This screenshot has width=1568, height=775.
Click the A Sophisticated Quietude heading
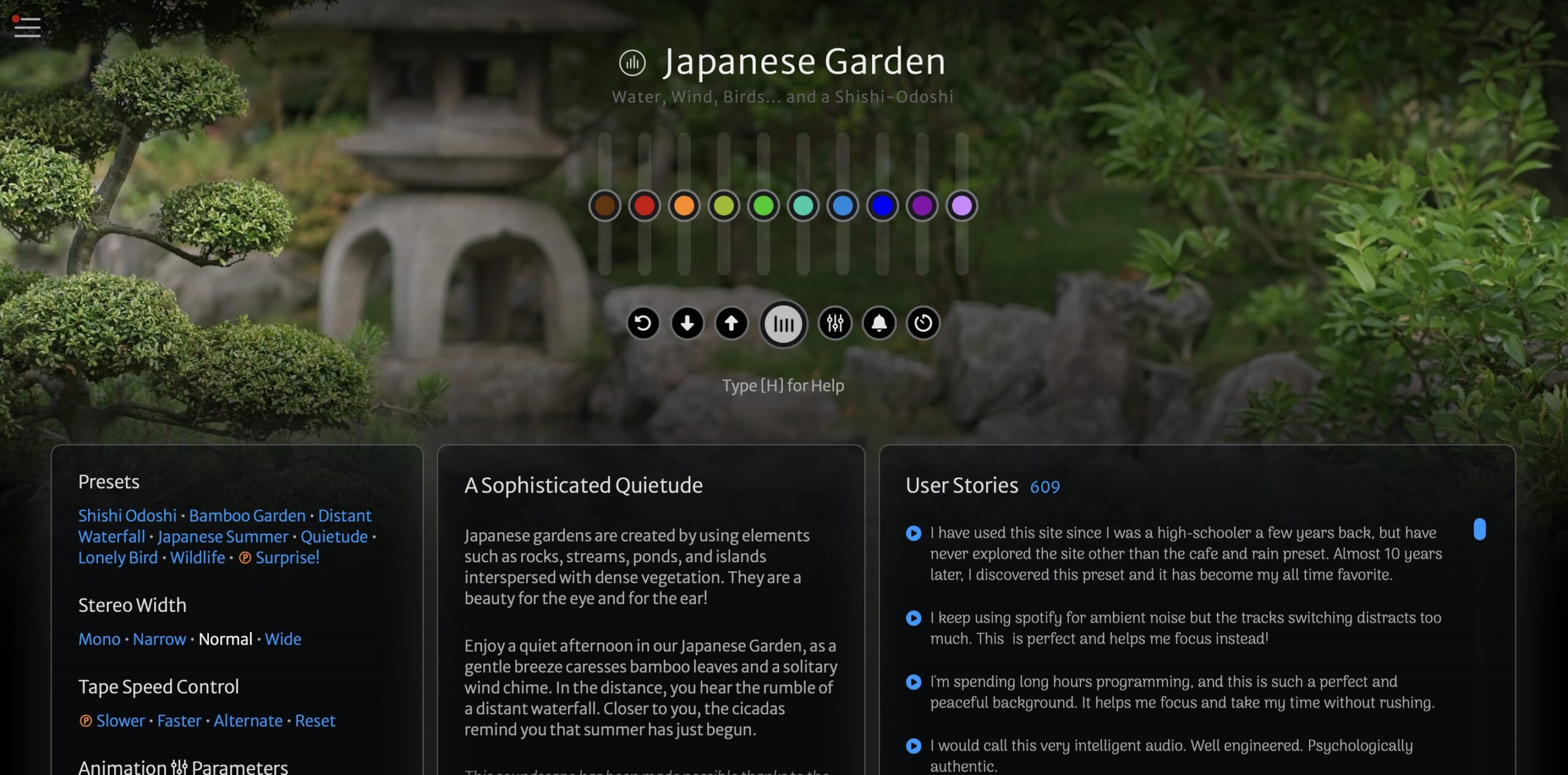tap(583, 485)
